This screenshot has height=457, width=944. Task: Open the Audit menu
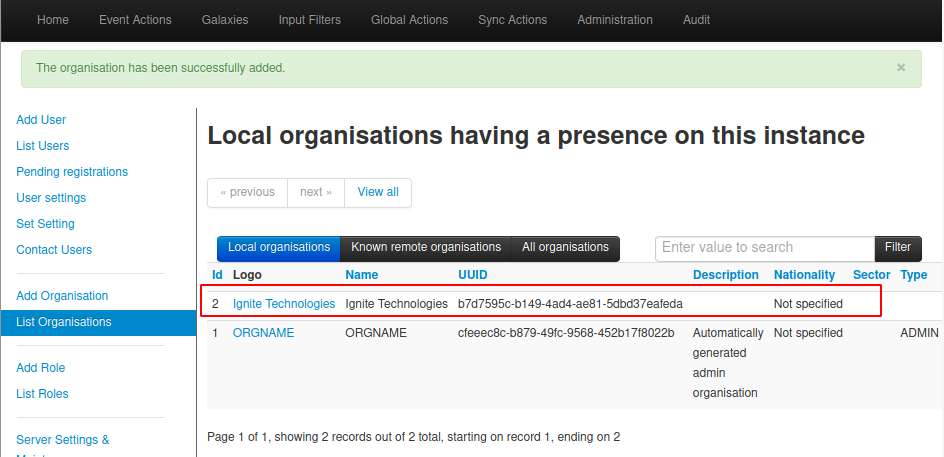tap(697, 20)
